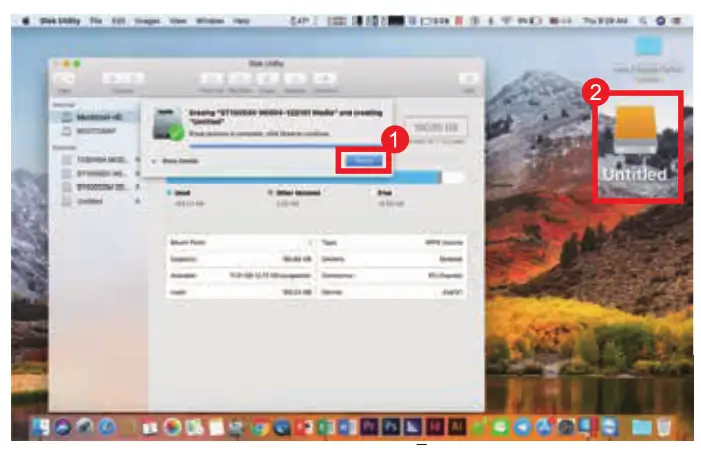Click the Info toolbar icon
Viewport: 701px width, 454px height.
(x=469, y=80)
